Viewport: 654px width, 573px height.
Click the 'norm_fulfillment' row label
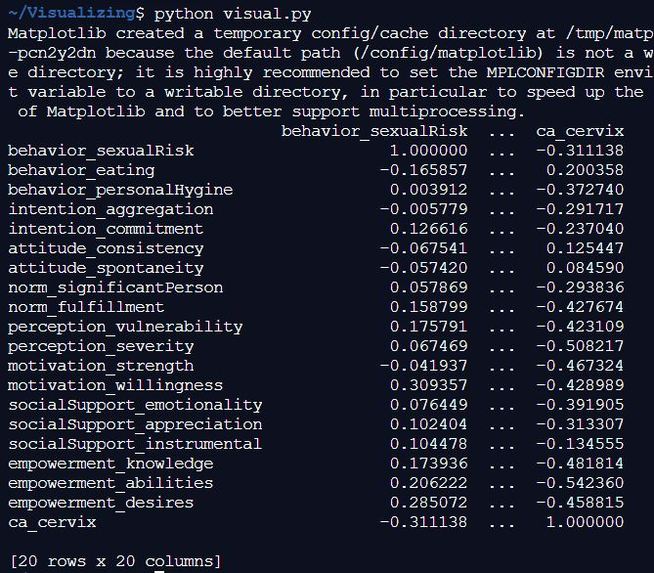pyautogui.click(x=86, y=307)
